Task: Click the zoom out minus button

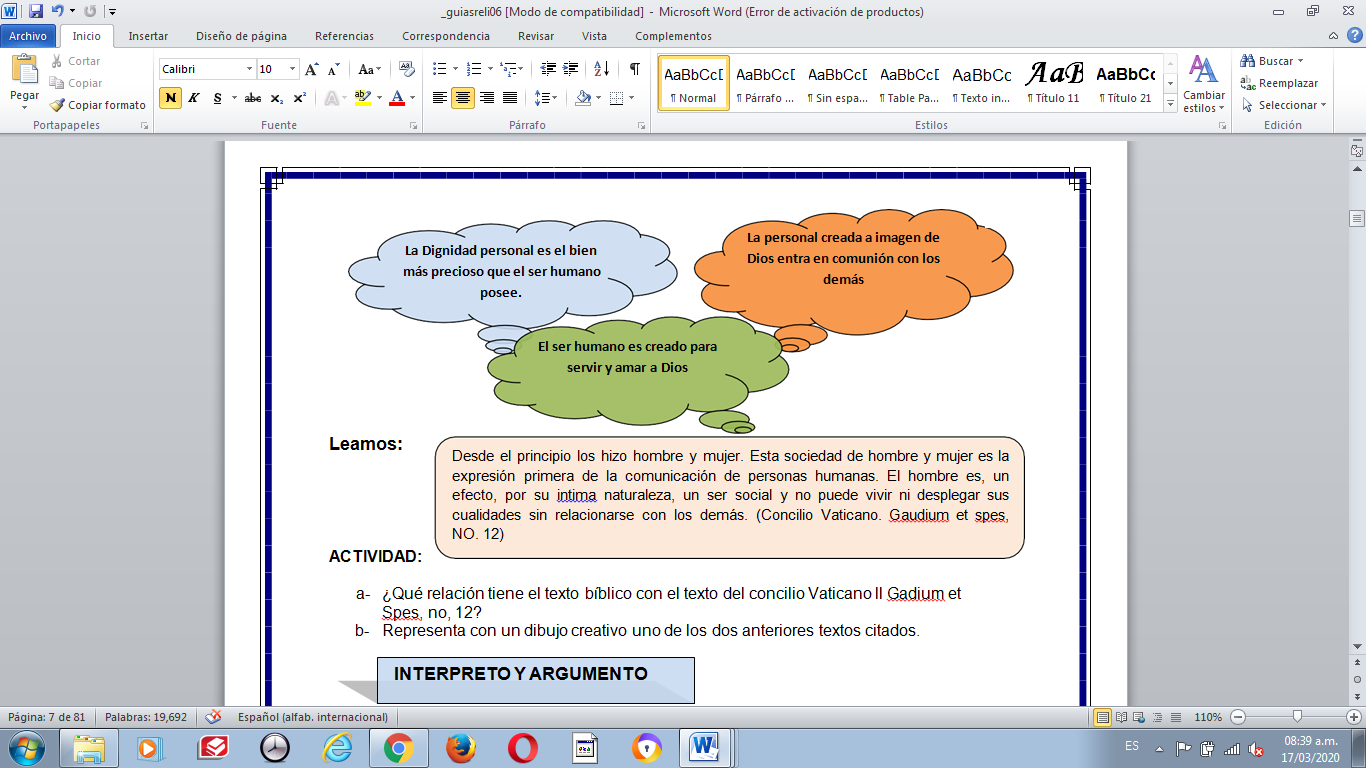Action: tap(1239, 717)
